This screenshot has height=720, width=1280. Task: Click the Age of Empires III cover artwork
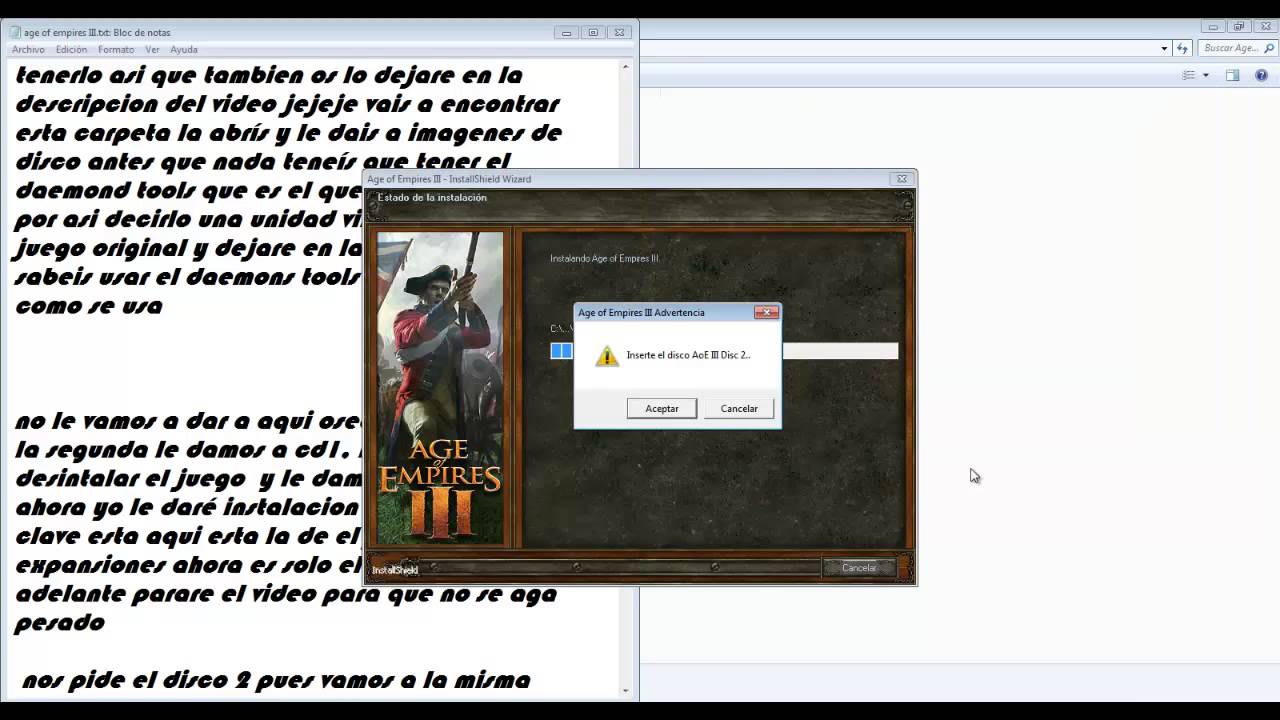pos(440,388)
